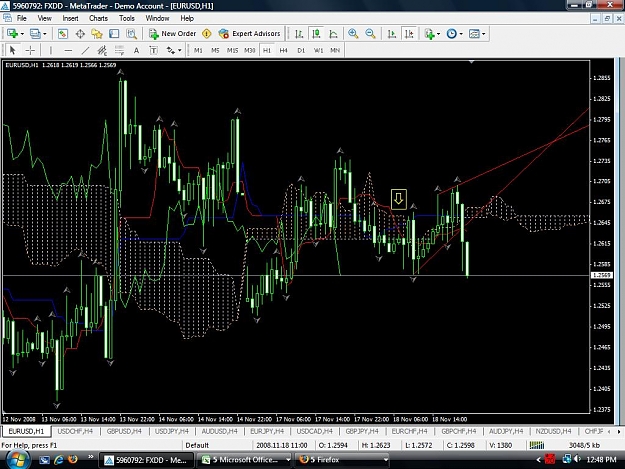Toggle the Terminal panel icon

(114, 34)
